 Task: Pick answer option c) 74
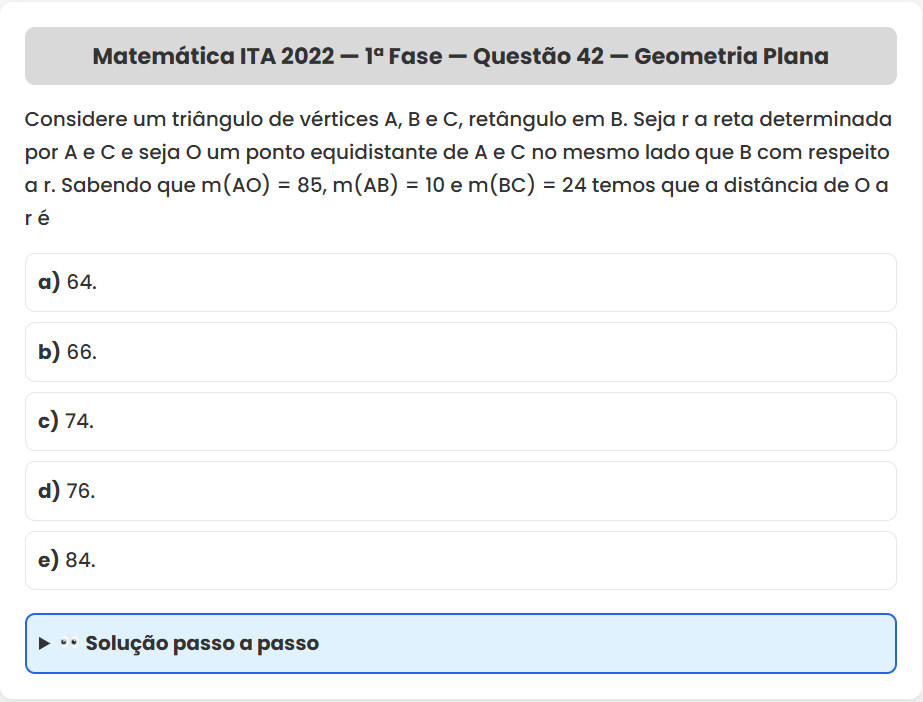[460, 421]
